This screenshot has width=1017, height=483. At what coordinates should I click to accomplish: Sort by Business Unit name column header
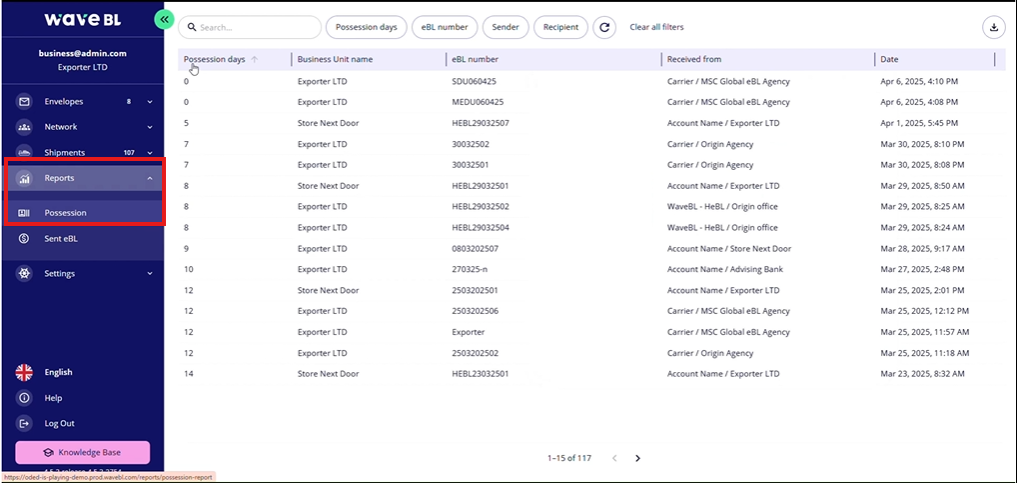click(x=335, y=59)
